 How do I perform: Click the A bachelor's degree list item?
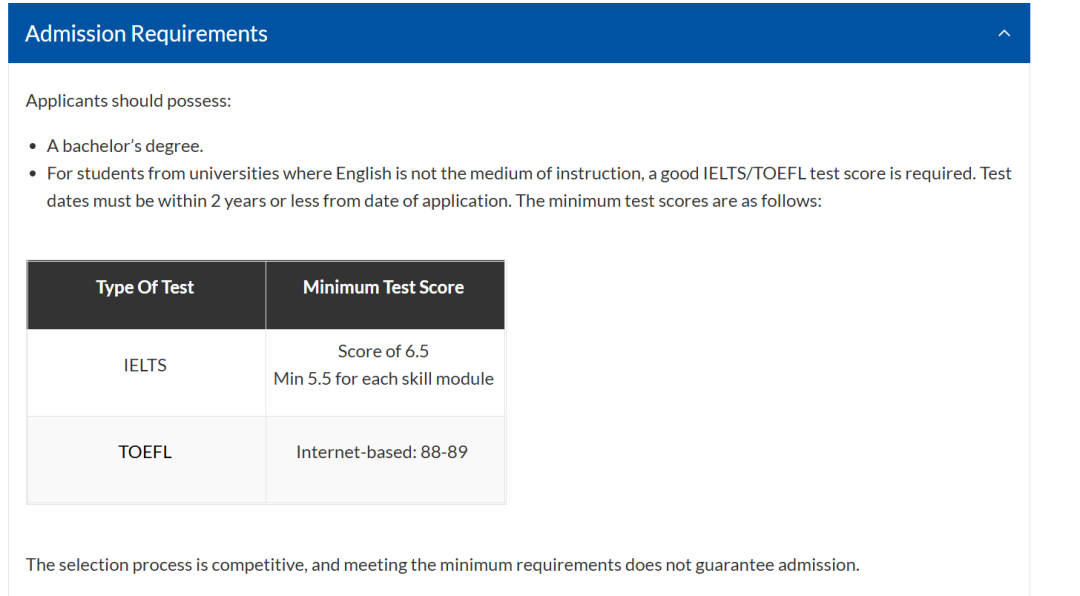(x=125, y=146)
